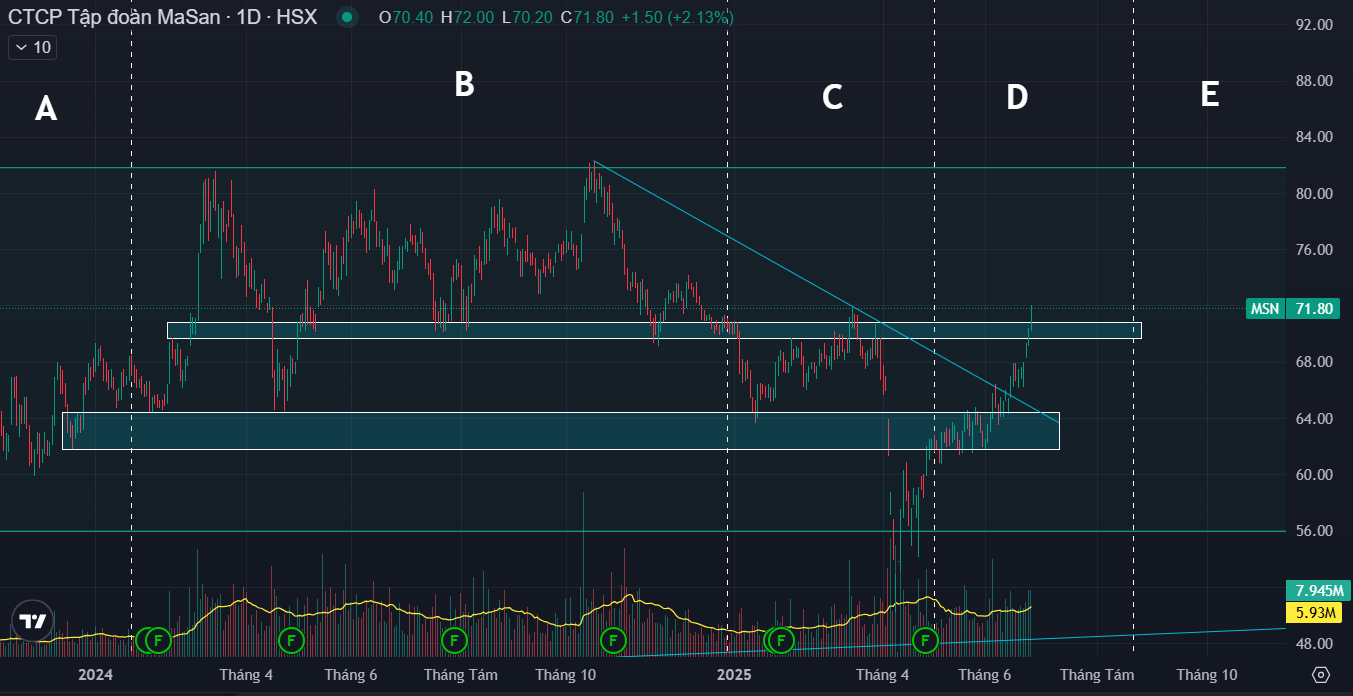Image resolution: width=1353 pixels, height=696 pixels.
Task: Click the 71.80 current price label
Action: 1313,309
